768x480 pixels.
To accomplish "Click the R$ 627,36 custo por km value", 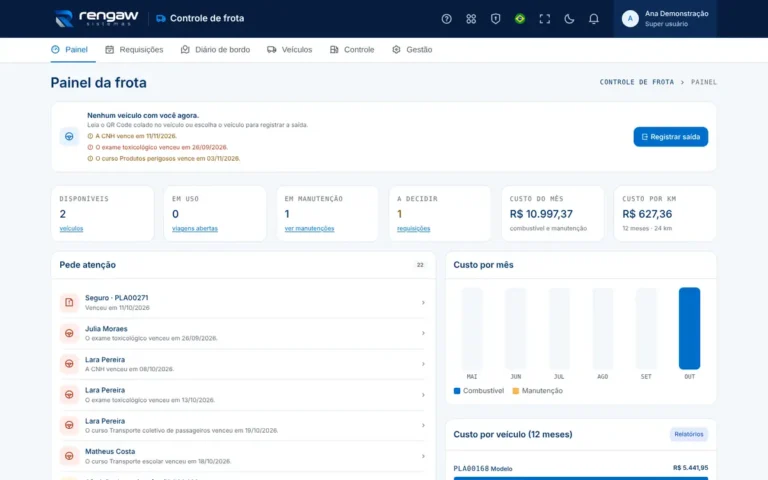I will pos(647,214).
